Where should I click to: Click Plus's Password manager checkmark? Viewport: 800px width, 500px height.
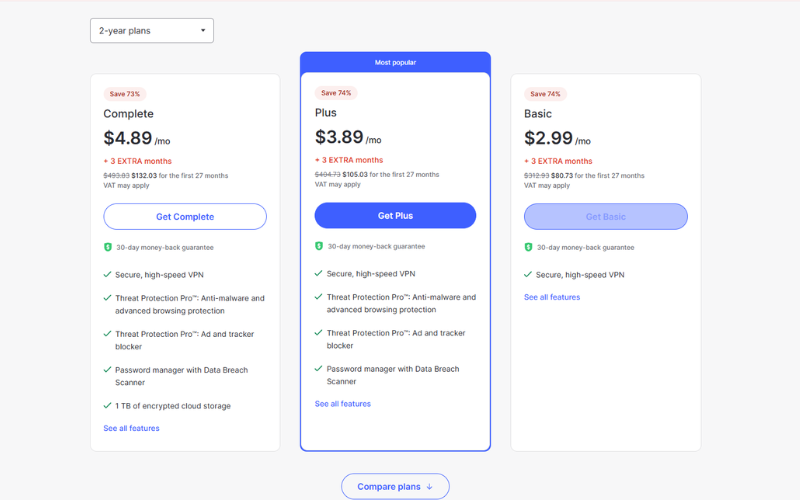pos(318,368)
